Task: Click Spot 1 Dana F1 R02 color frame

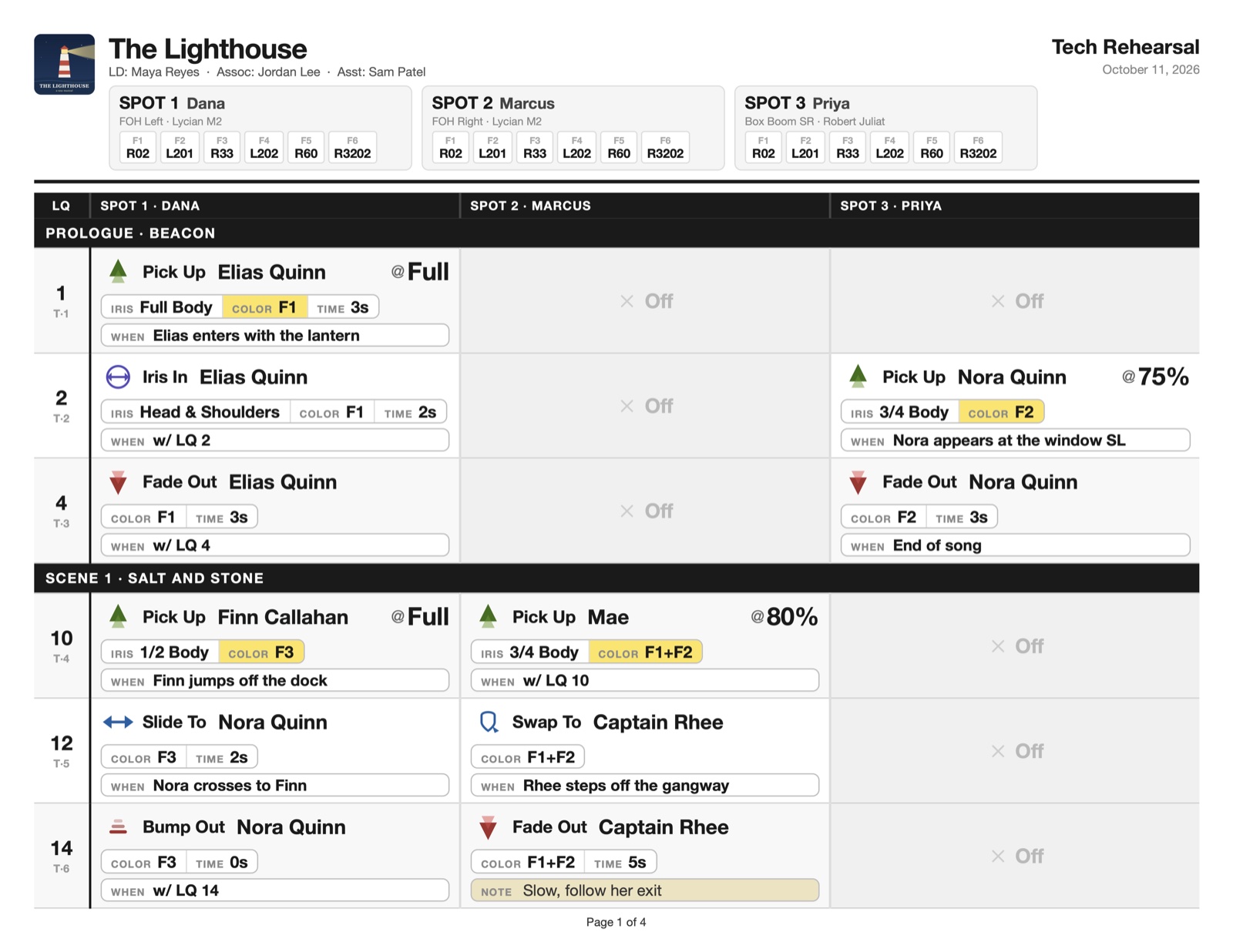Action: (138, 147)
